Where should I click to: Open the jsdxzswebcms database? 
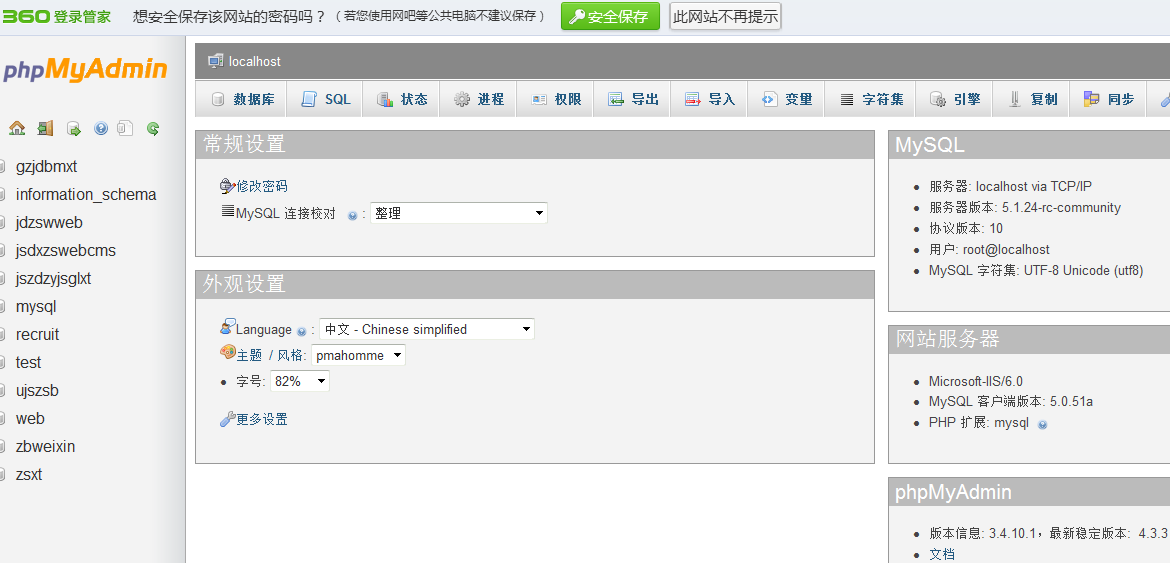click(x=66, y=251)
